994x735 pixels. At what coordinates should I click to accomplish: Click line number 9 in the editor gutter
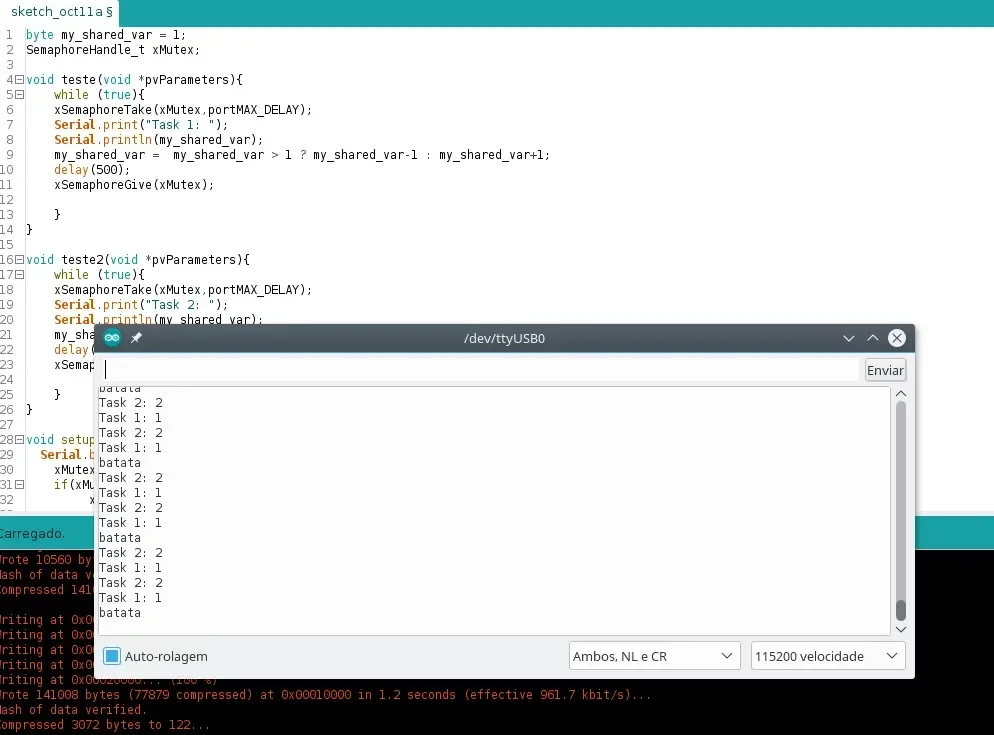[x=10, y=155]
